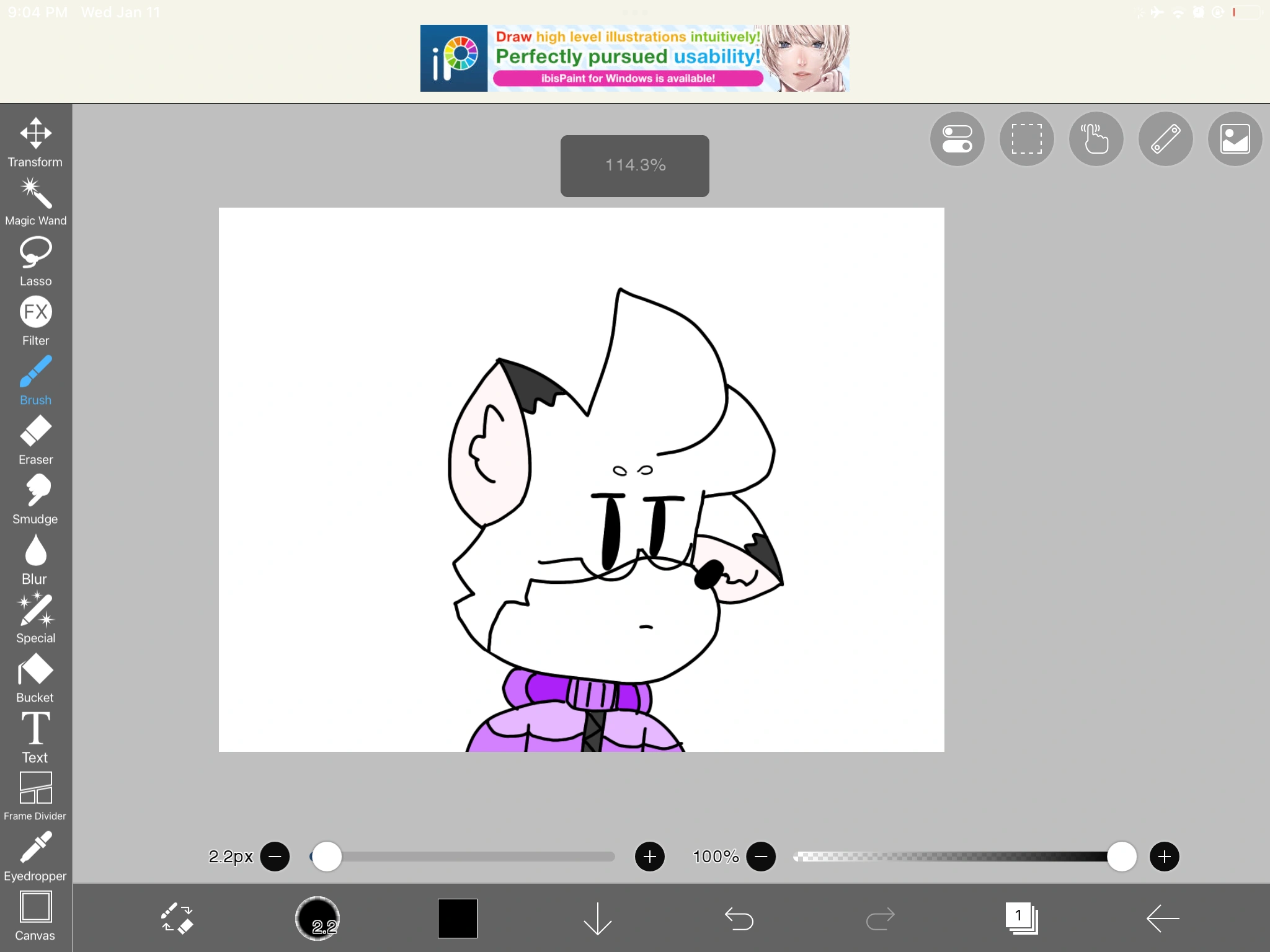The width and height of the screenshot is (1270, 952).
Task: Open the ruler tool menu
Action: (x=1165, y=139)
